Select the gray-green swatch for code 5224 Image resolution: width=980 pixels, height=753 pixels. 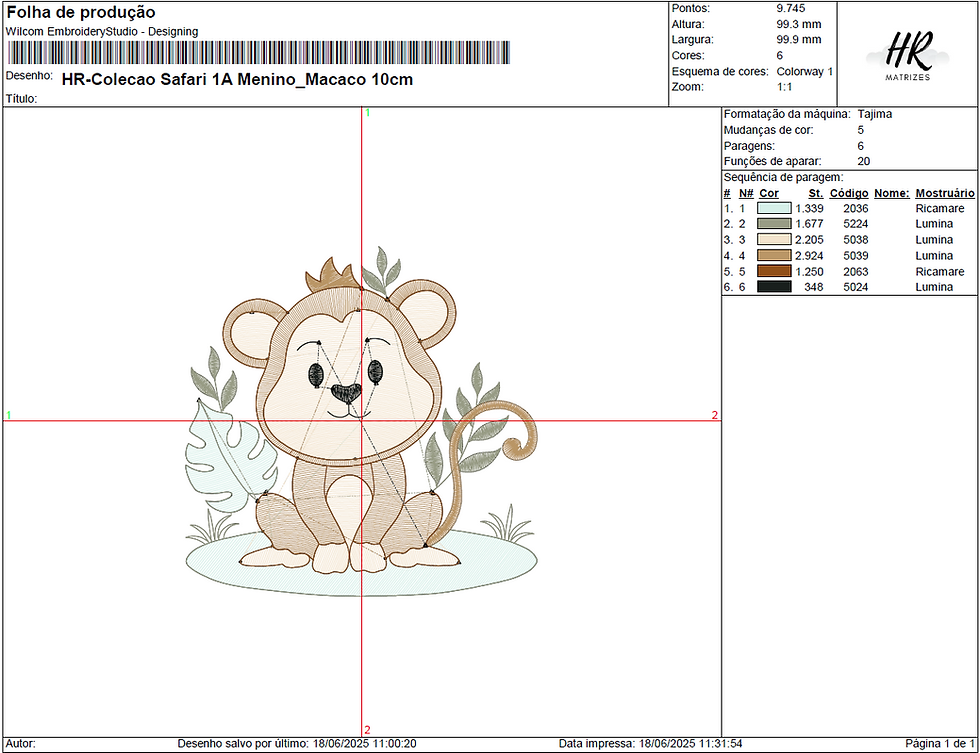click(774, 224)
